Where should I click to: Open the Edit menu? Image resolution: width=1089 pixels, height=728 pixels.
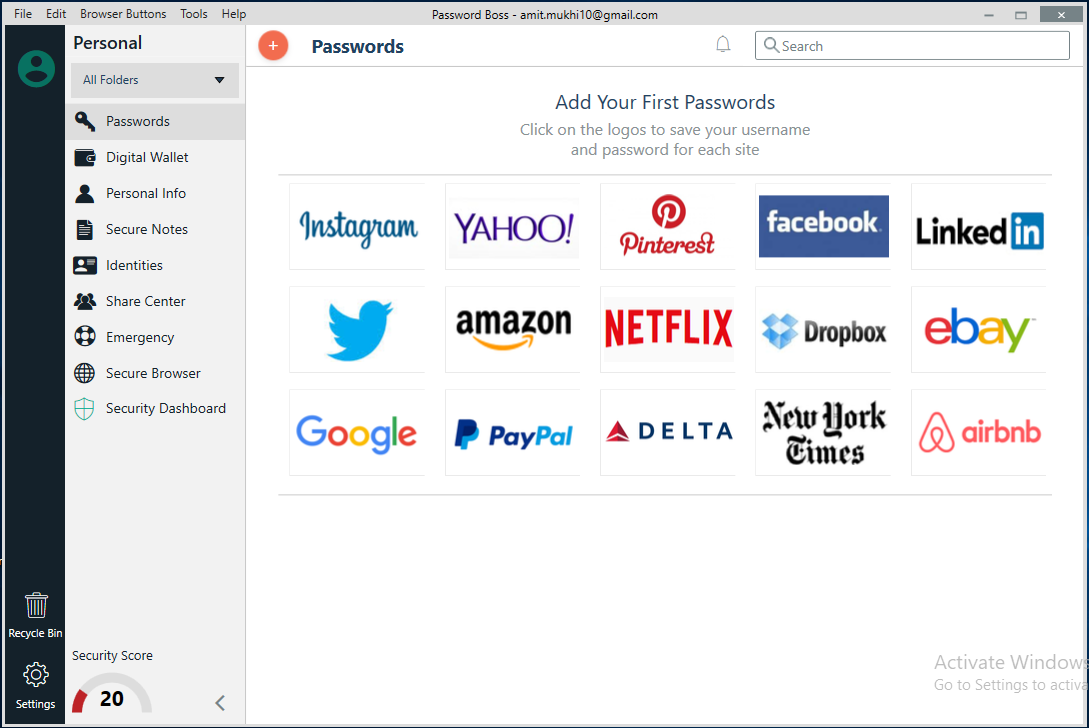(56, 14)
